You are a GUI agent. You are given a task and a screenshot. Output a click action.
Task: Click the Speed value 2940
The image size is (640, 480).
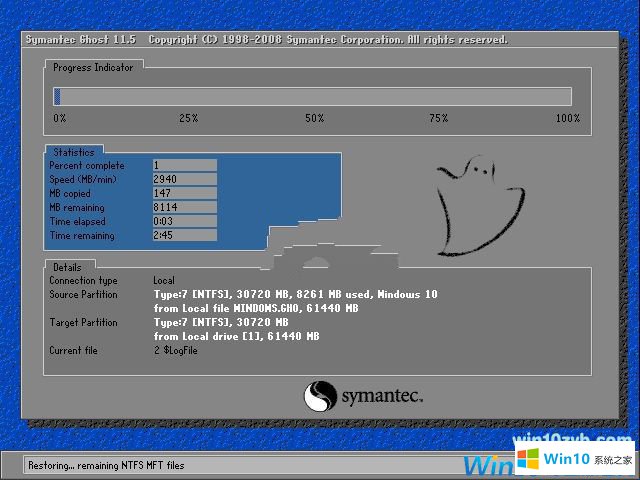[185, 179]
